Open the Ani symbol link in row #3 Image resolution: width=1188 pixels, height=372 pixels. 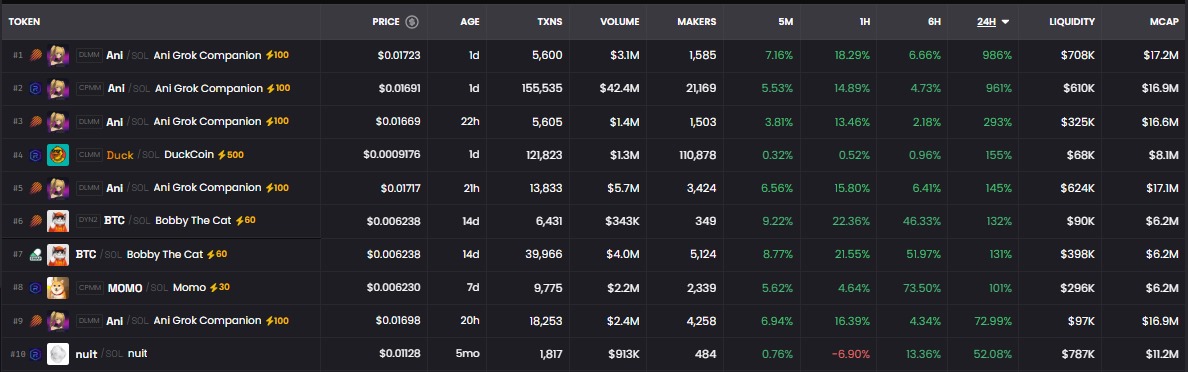coord(114,121)
